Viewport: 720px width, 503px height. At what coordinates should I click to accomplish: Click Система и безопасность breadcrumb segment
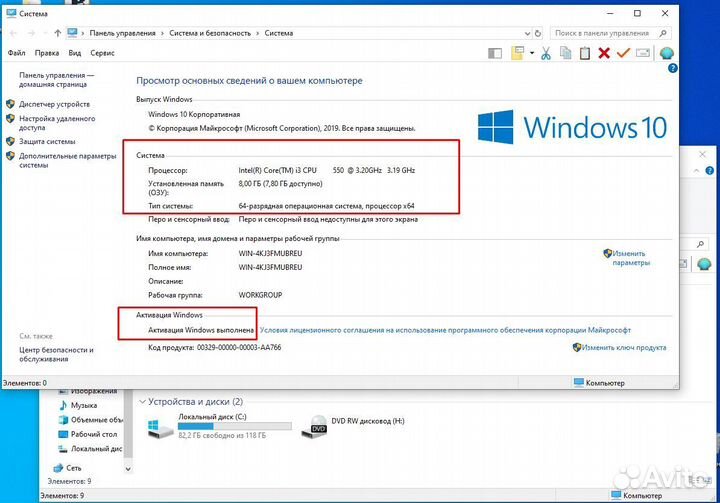click(x=210, y=33)
